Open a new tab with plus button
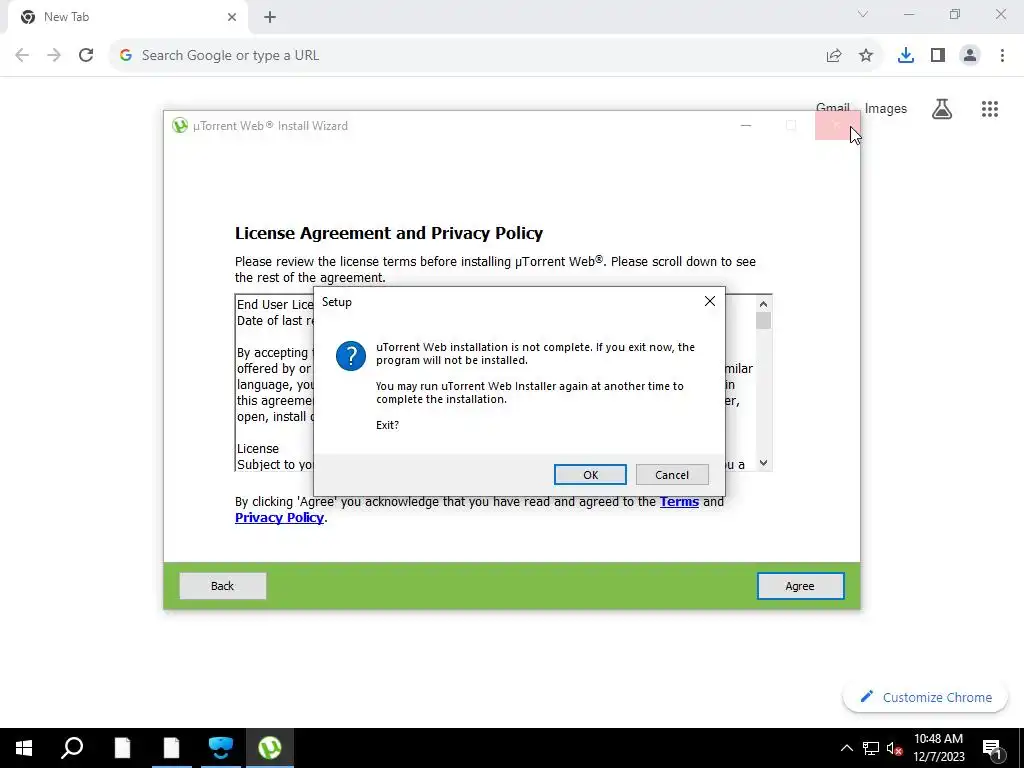The width and height of the screenshot is (1024, 768). [270, 17]
